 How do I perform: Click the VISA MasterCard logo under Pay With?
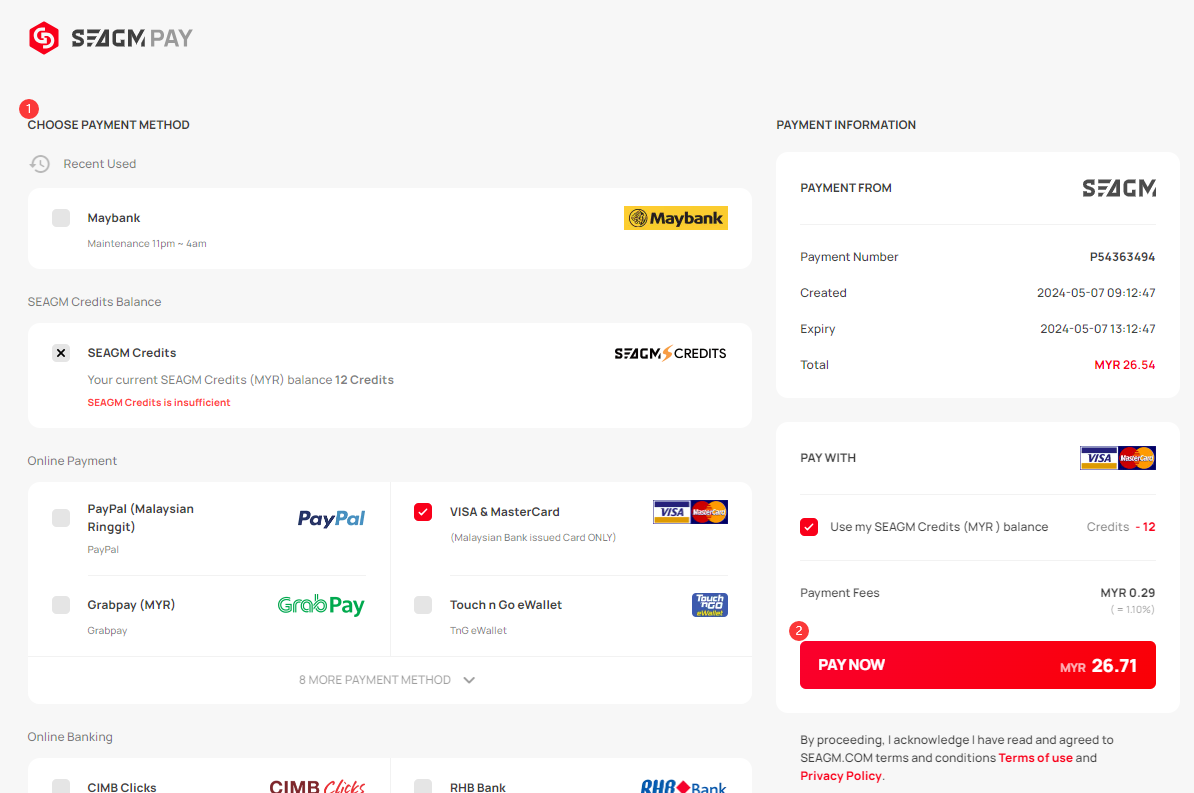tap(1117, 458)
